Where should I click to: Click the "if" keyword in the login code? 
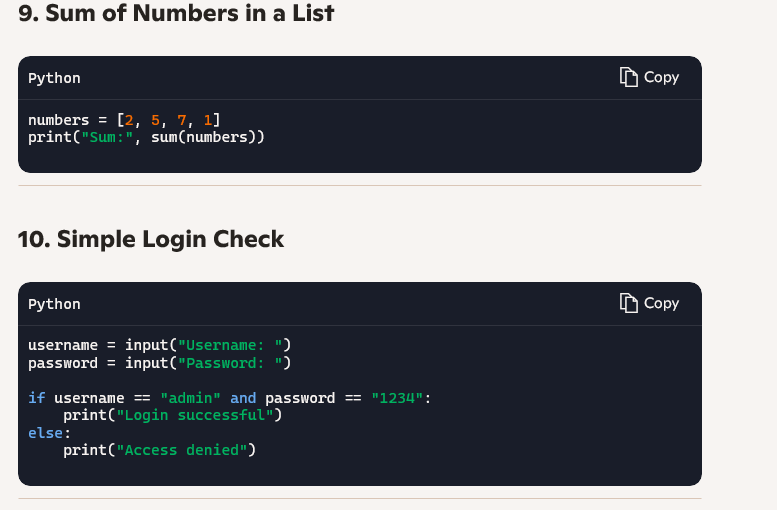36,398
